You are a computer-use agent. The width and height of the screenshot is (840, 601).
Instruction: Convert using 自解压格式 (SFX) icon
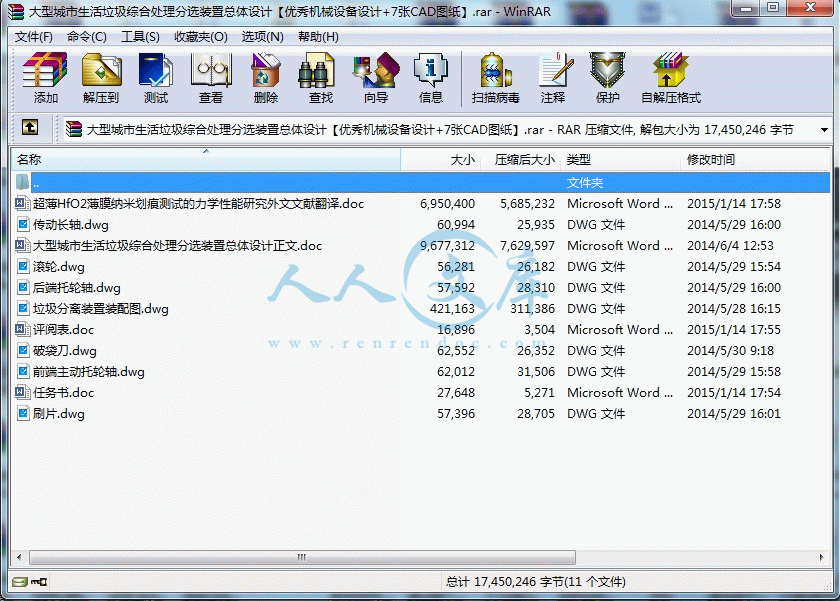[671, 78]
